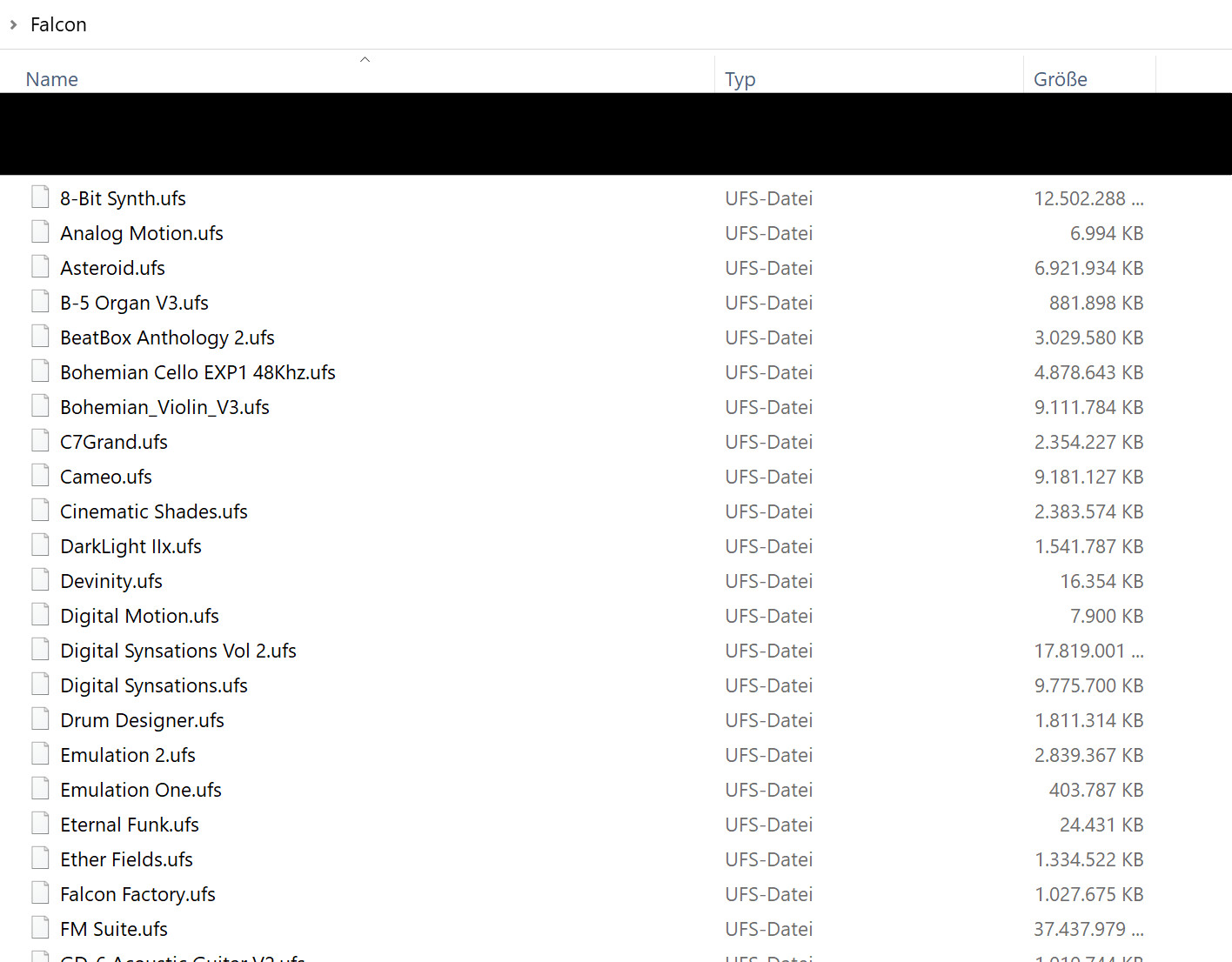
Task: Select the file icon of 8-Bit Synth.ufs
Action: tap(40, 197)
